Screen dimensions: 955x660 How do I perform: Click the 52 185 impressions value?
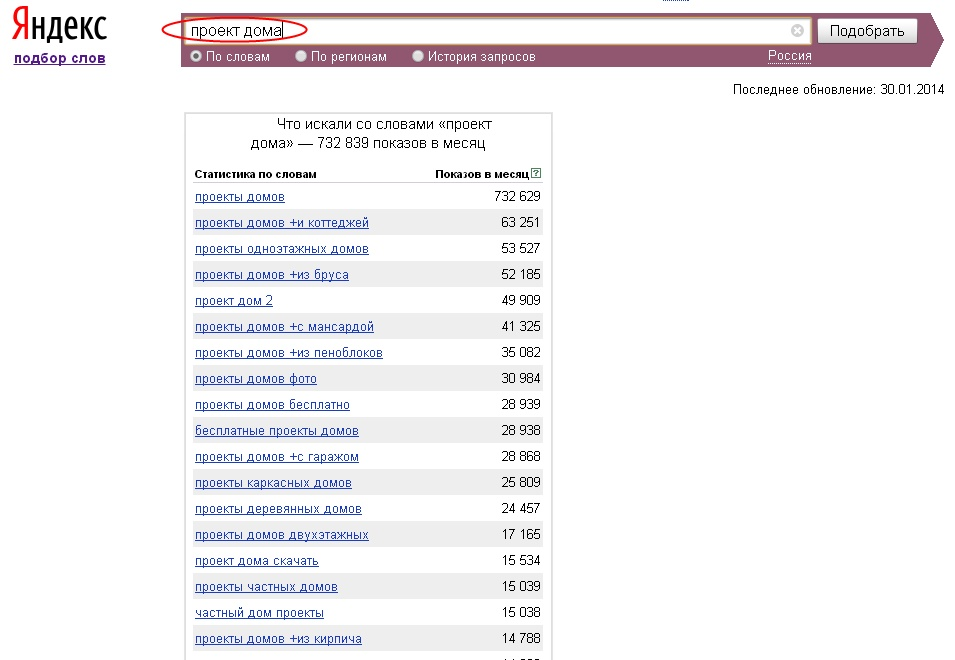click(x=521, y=275)
